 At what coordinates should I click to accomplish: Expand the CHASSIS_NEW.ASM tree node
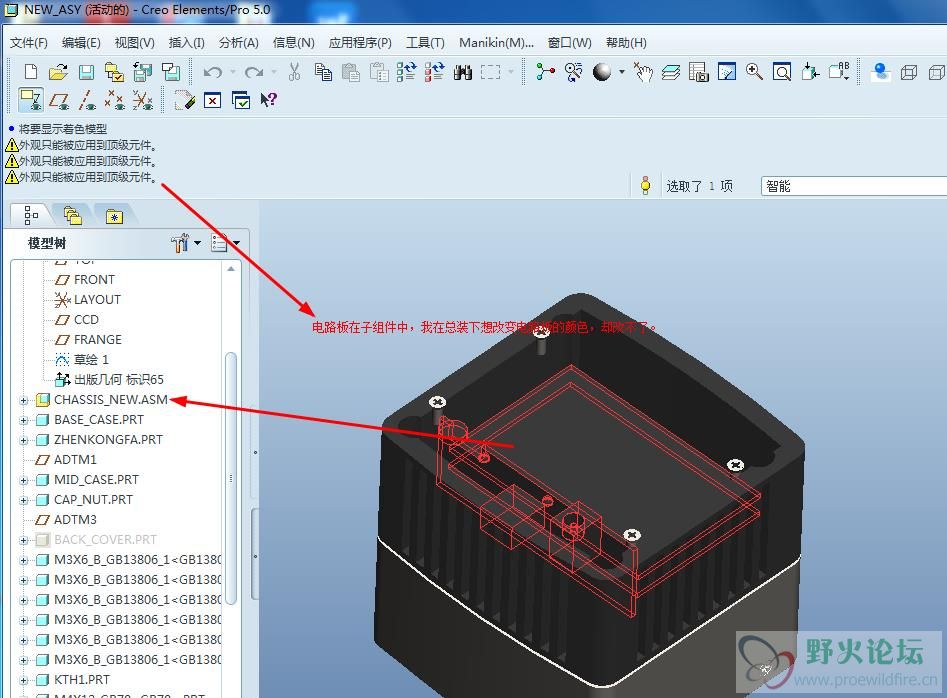tap(24, 400)
